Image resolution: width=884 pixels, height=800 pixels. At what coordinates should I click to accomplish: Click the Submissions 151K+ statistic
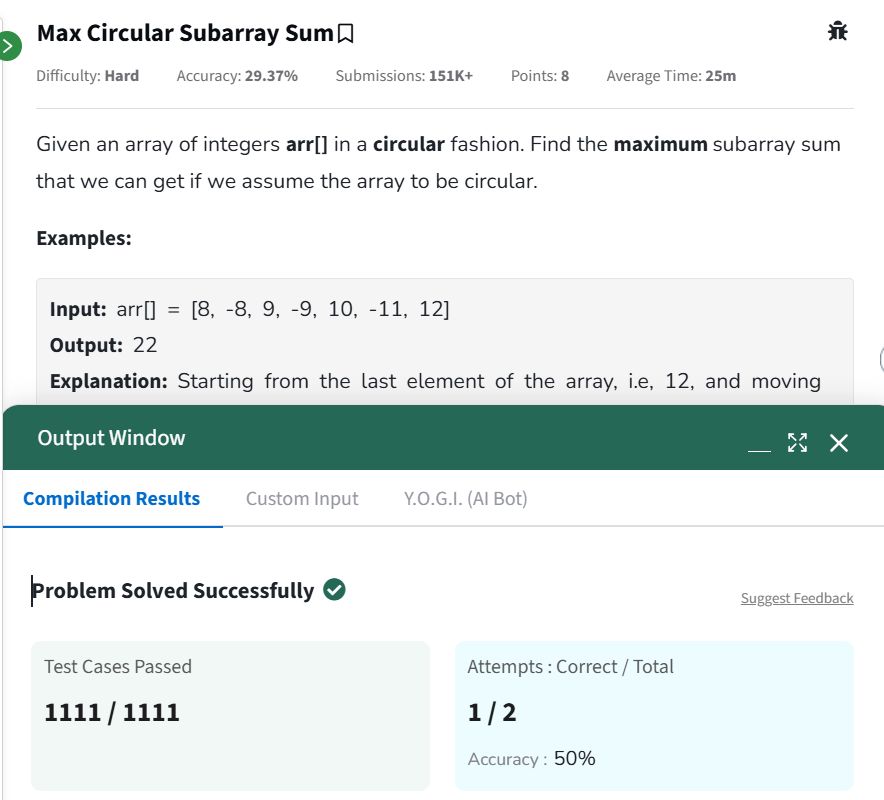(x=404, y=76)
